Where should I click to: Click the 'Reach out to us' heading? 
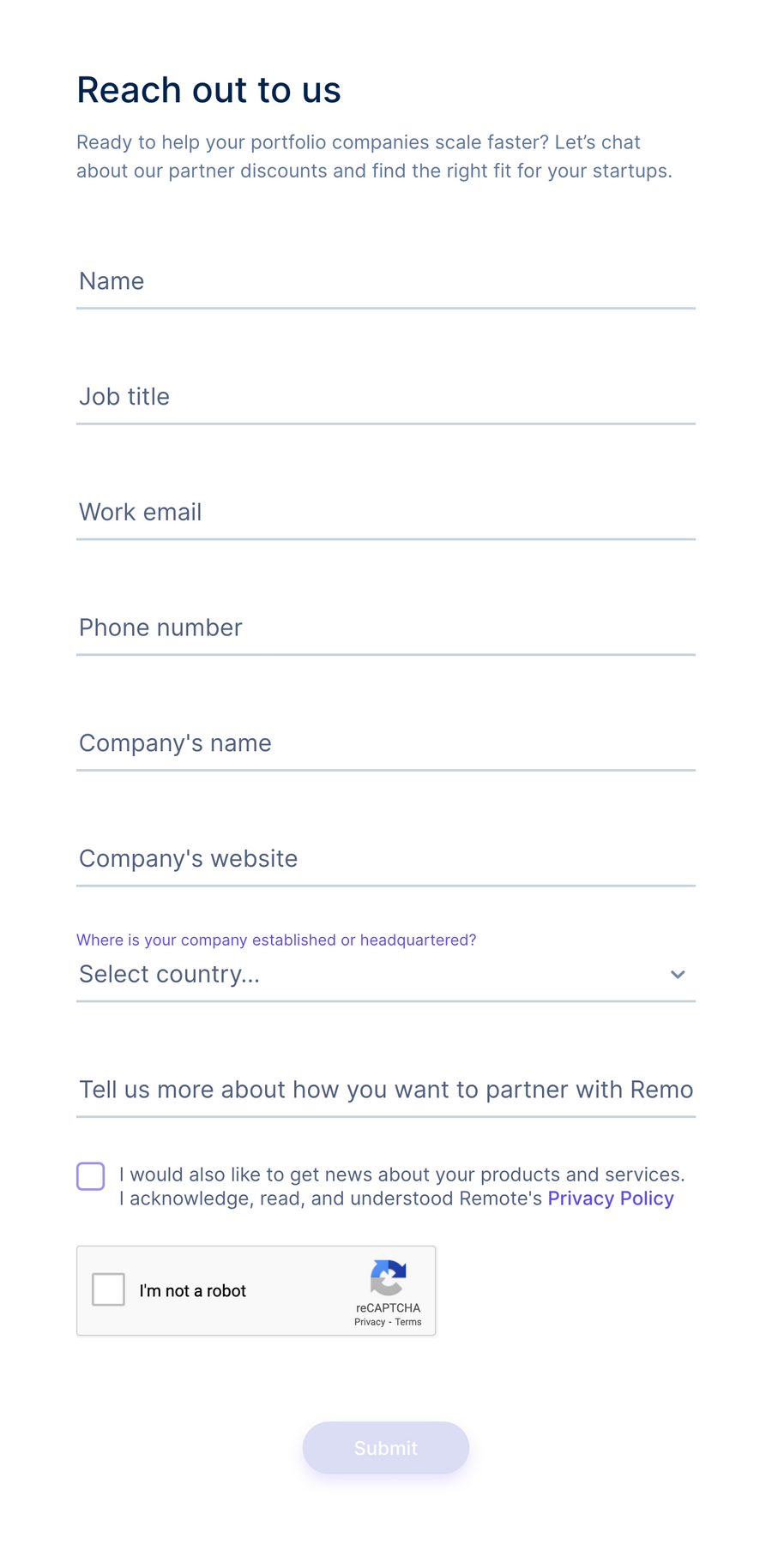[x=208, y=89]
